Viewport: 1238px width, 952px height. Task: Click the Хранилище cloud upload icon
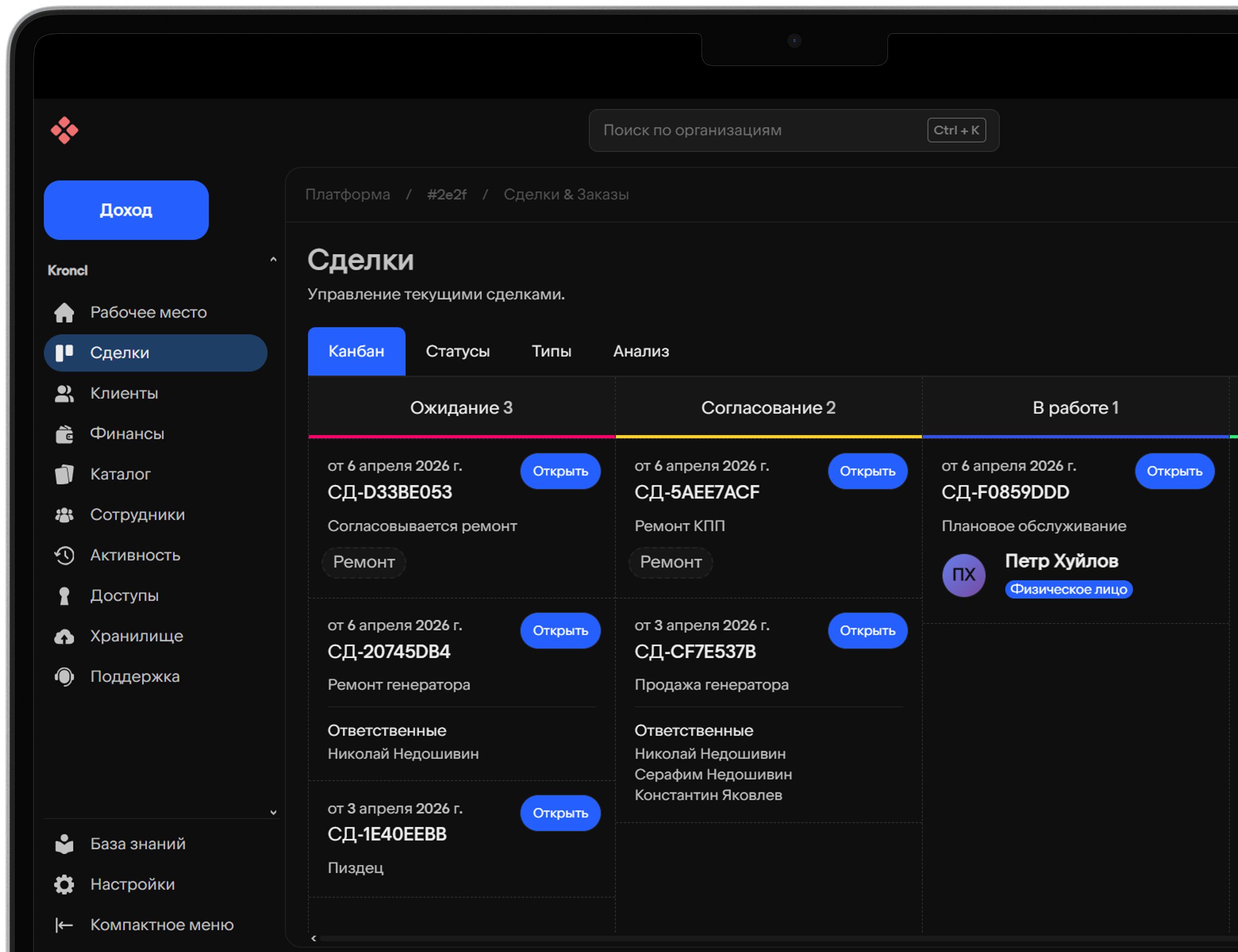pyautogui.click(x=64, y=636)
